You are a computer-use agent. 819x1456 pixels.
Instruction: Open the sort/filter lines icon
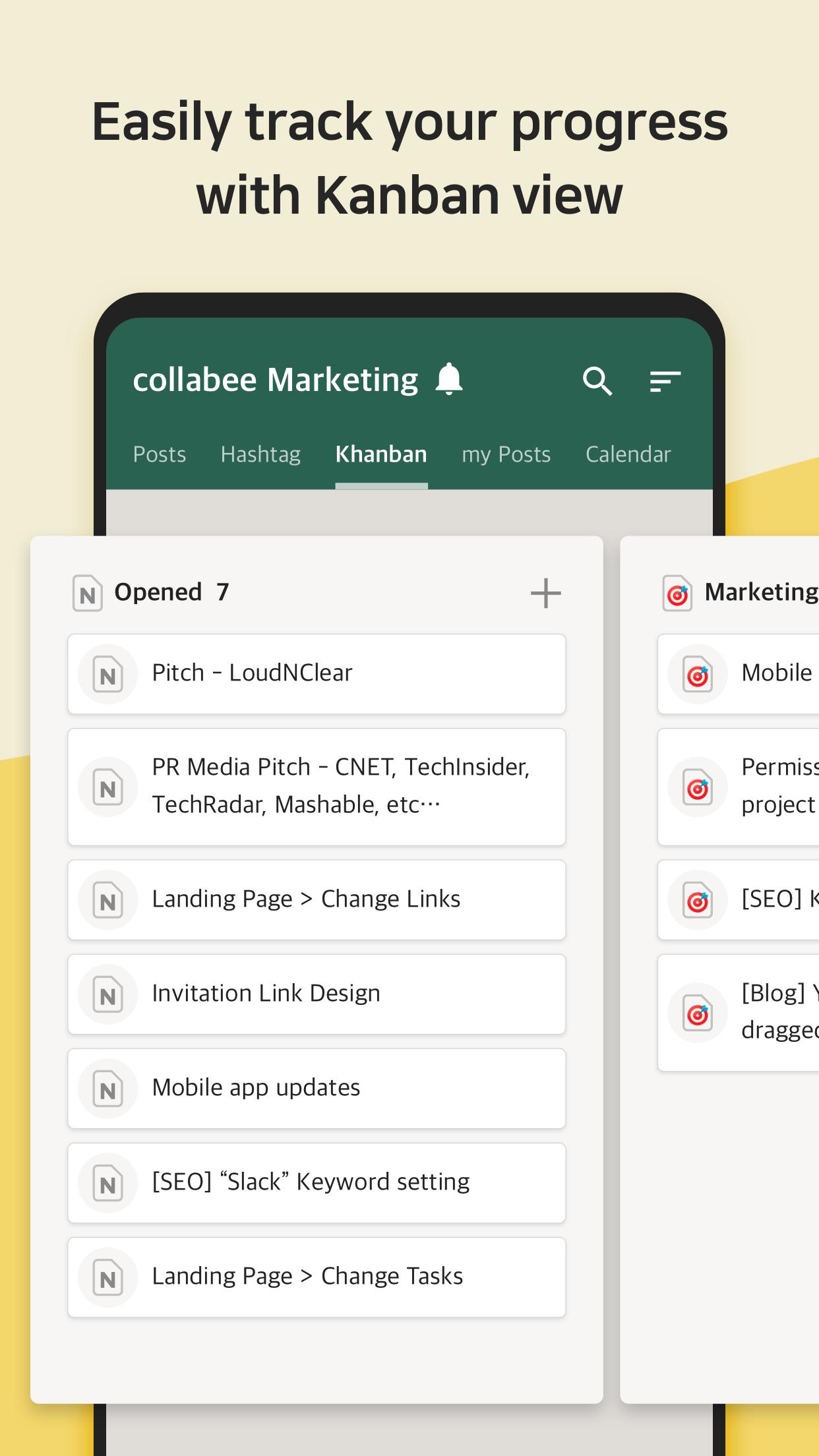665,381
